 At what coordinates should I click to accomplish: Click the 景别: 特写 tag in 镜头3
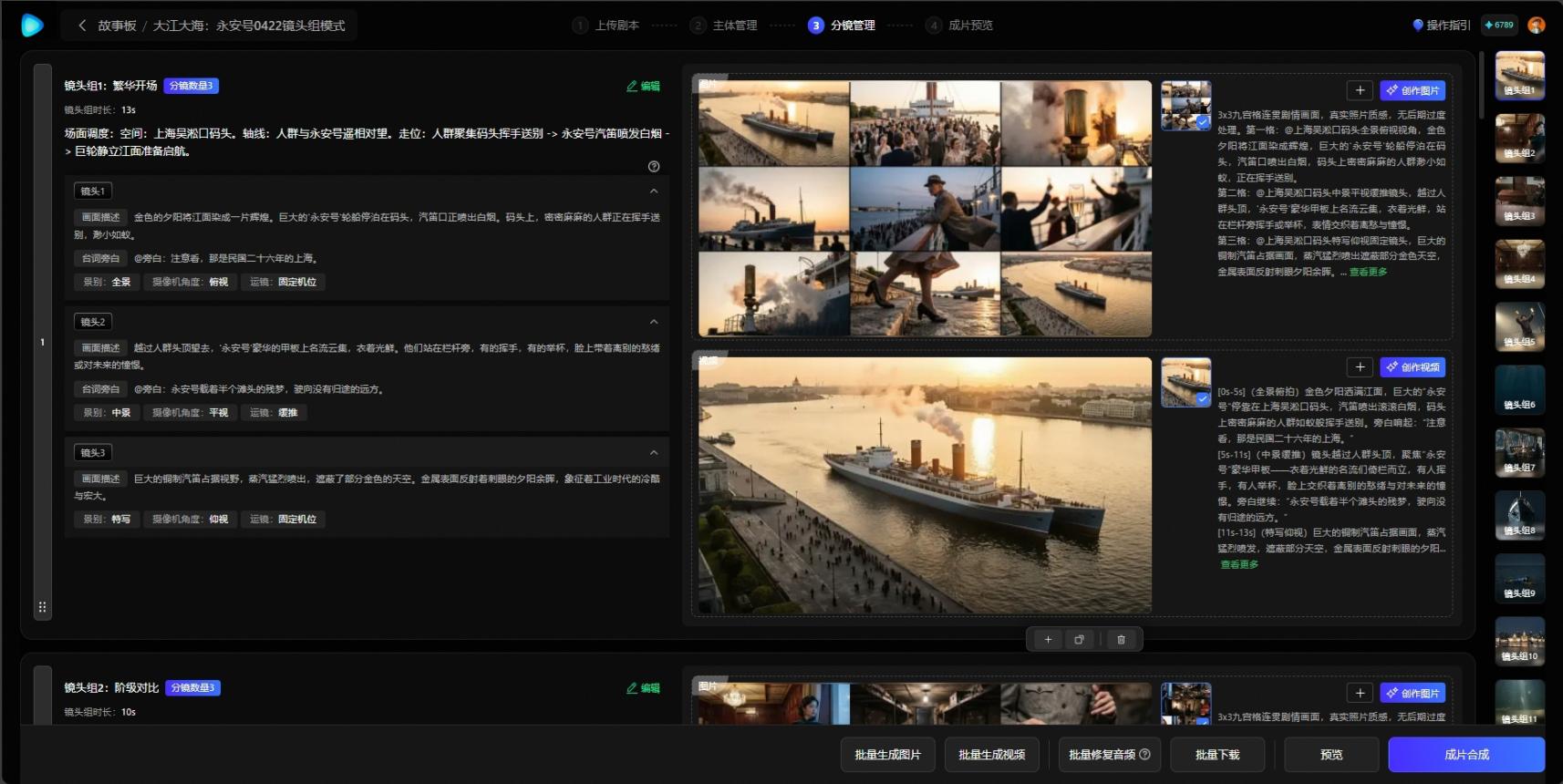click(107, 519)
